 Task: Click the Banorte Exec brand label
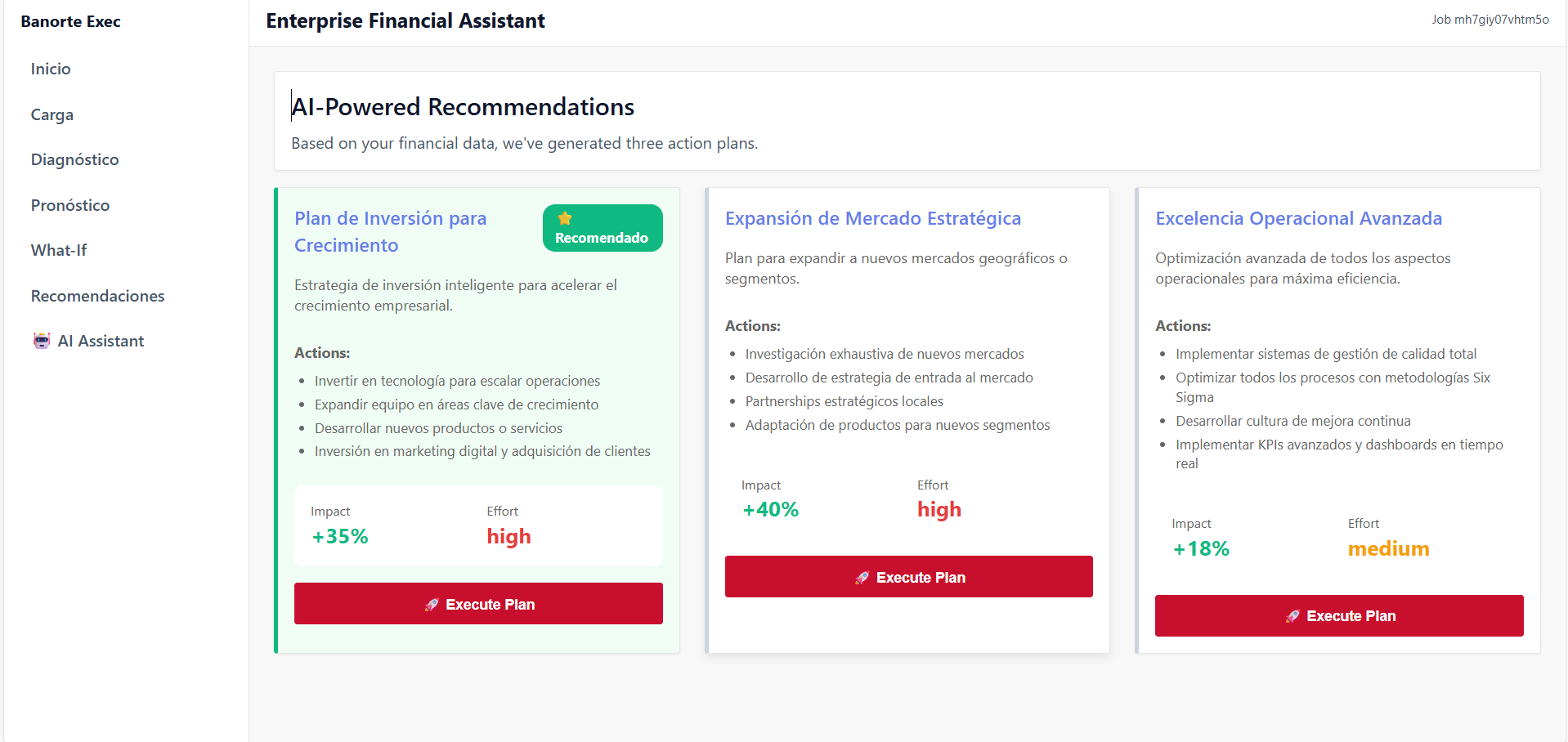click(x=71, y=22)
